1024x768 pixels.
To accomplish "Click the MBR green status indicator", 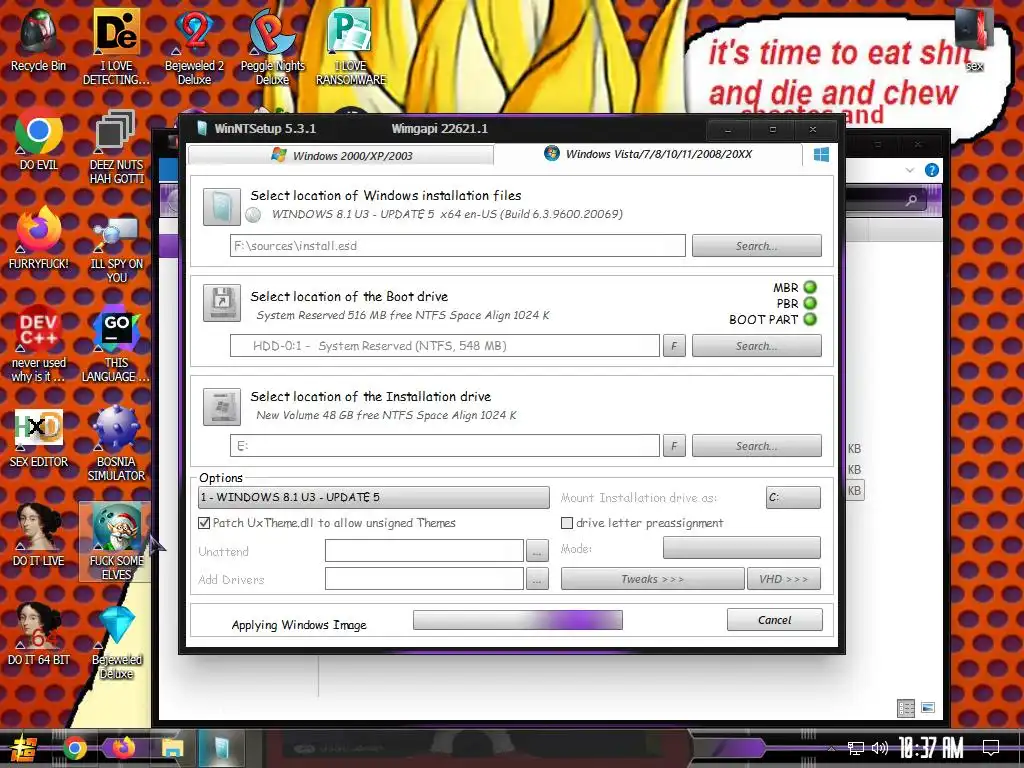I will point(810,287).
